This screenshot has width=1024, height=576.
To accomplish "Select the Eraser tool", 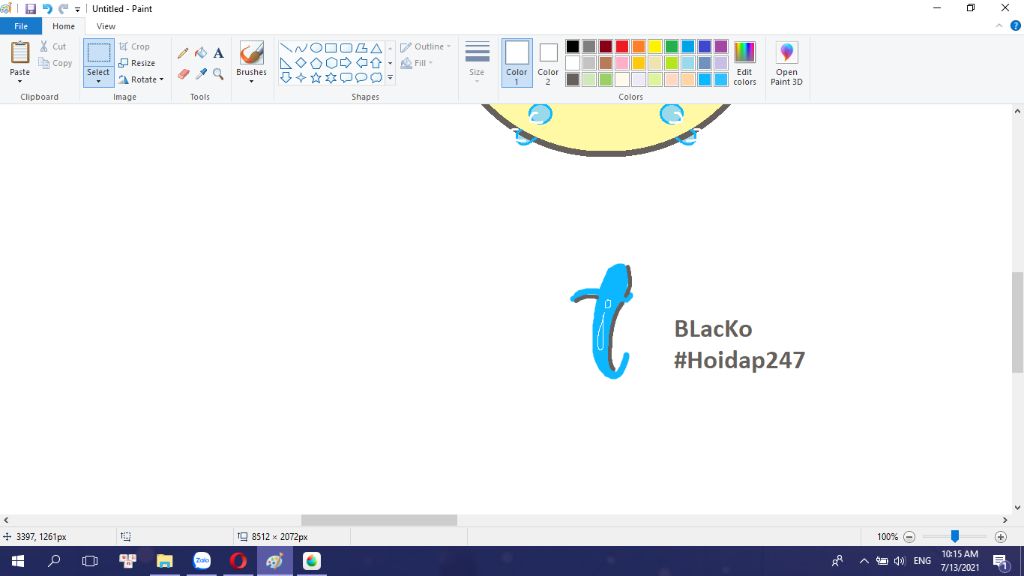I will [183, 74].
